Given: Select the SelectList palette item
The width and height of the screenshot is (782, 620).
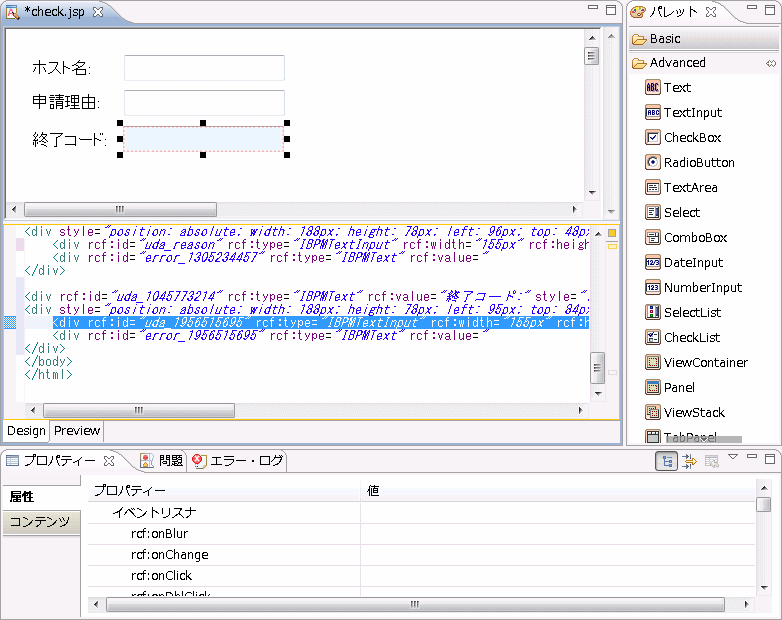Looking at the screenshot, I should coord(683,312).
